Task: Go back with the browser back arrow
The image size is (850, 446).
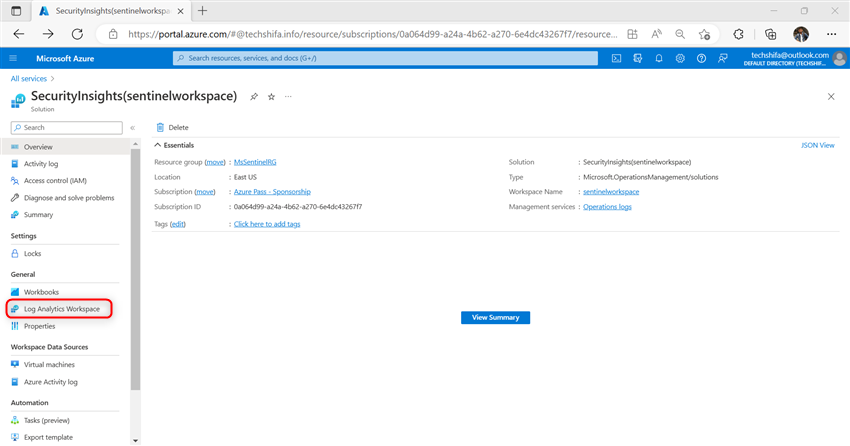Action: click(19, 34)
